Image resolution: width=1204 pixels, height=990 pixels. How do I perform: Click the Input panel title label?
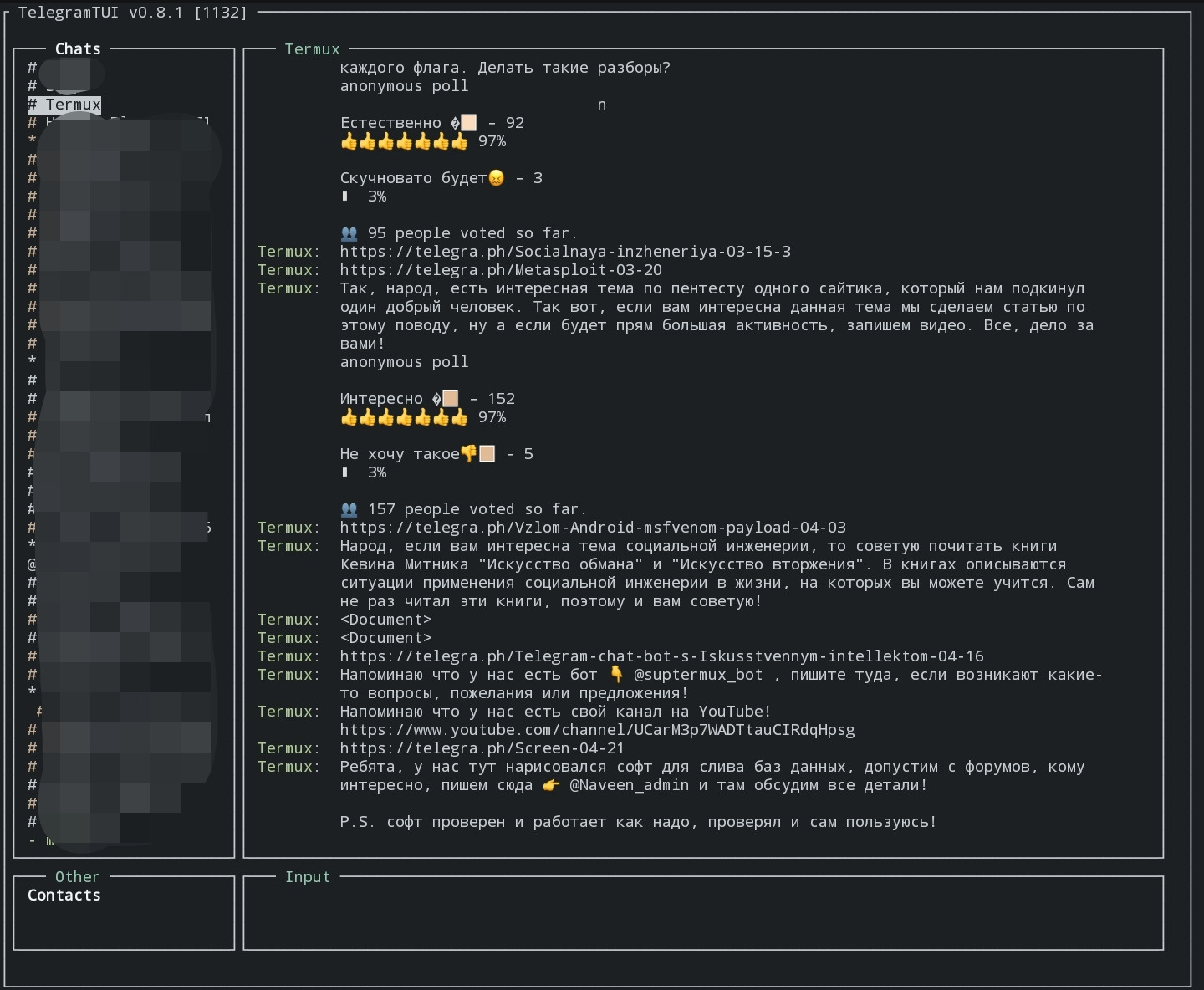point(308,877)
